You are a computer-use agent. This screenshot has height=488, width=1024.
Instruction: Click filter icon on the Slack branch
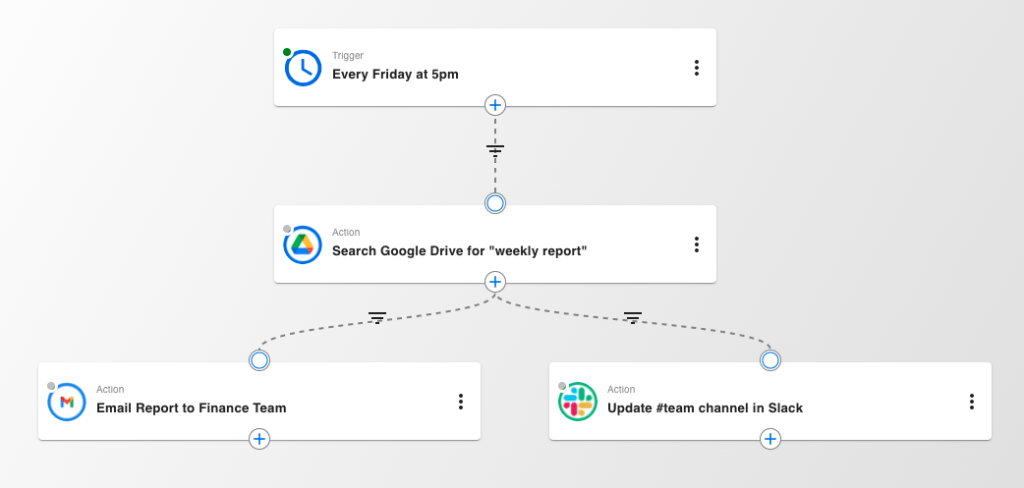(632, 317)
